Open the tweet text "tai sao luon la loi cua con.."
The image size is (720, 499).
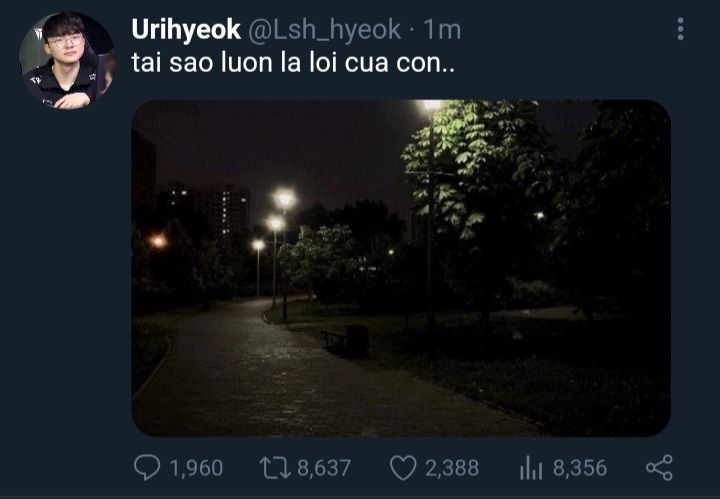pos(293,62)
